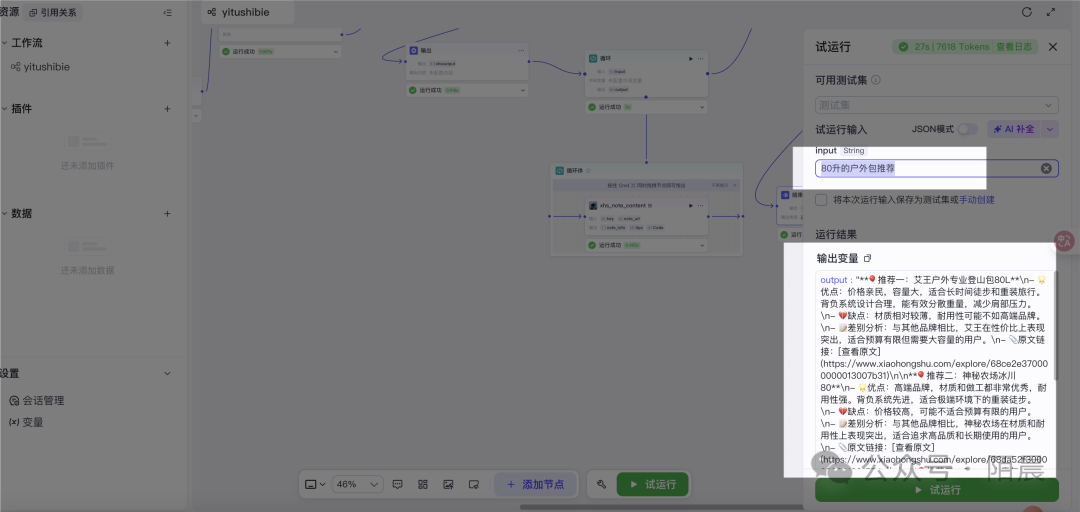Collapse the 工作流 section

(x=4, y=43)
